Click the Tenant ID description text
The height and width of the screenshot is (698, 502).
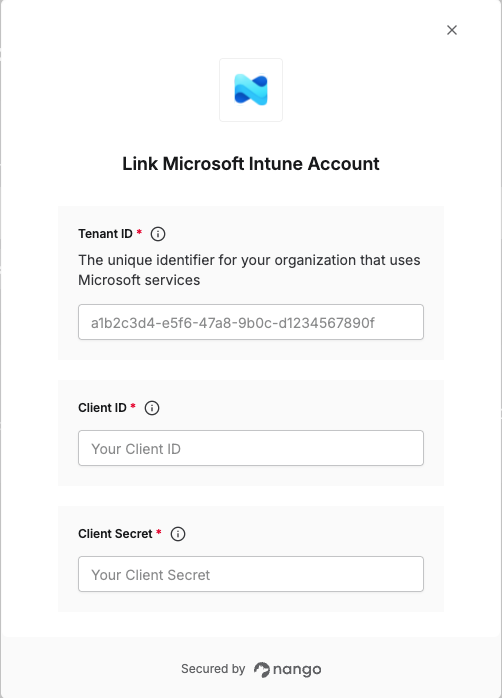[249, 270]
